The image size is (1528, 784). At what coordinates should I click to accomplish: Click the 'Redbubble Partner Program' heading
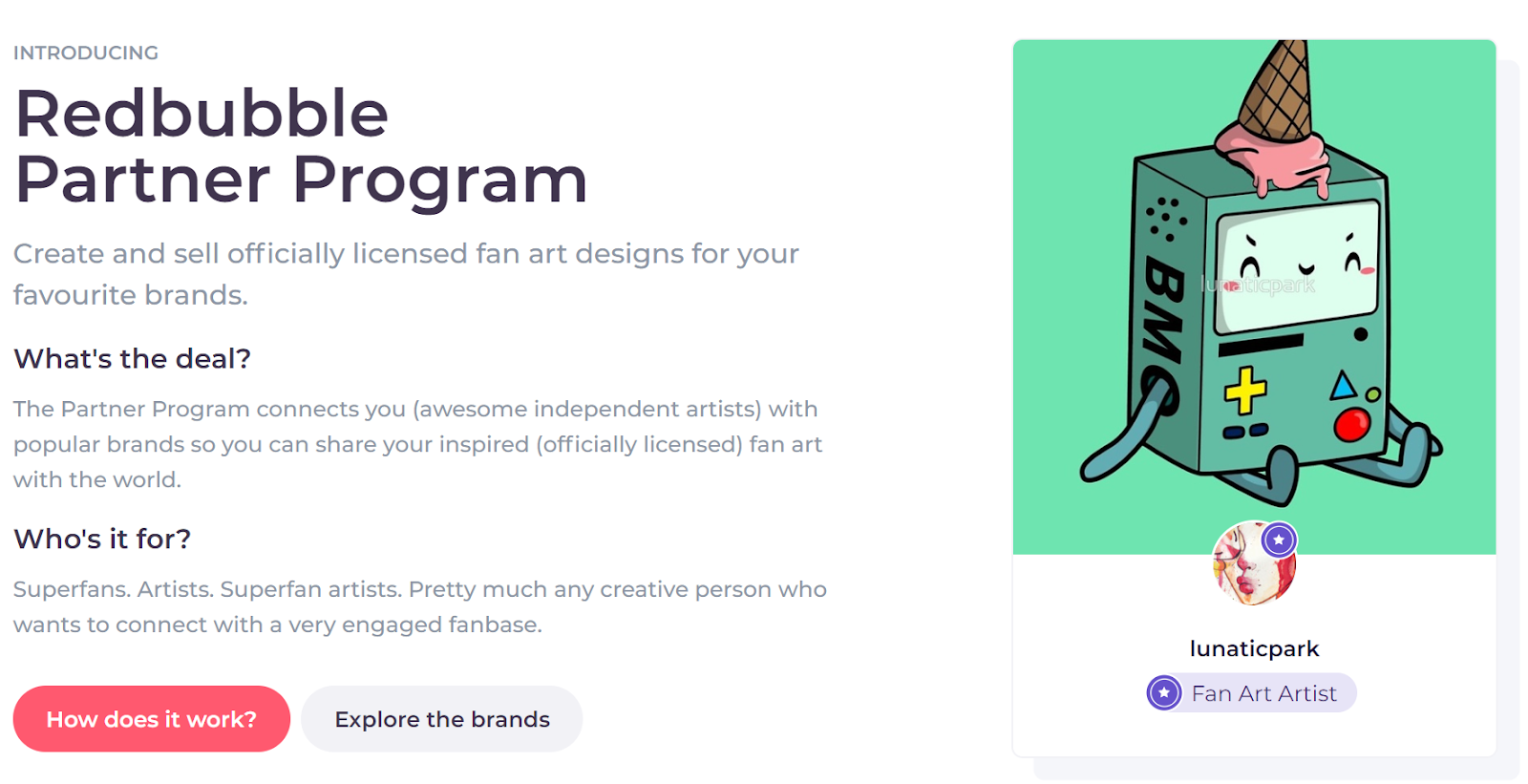coord(301,146)
